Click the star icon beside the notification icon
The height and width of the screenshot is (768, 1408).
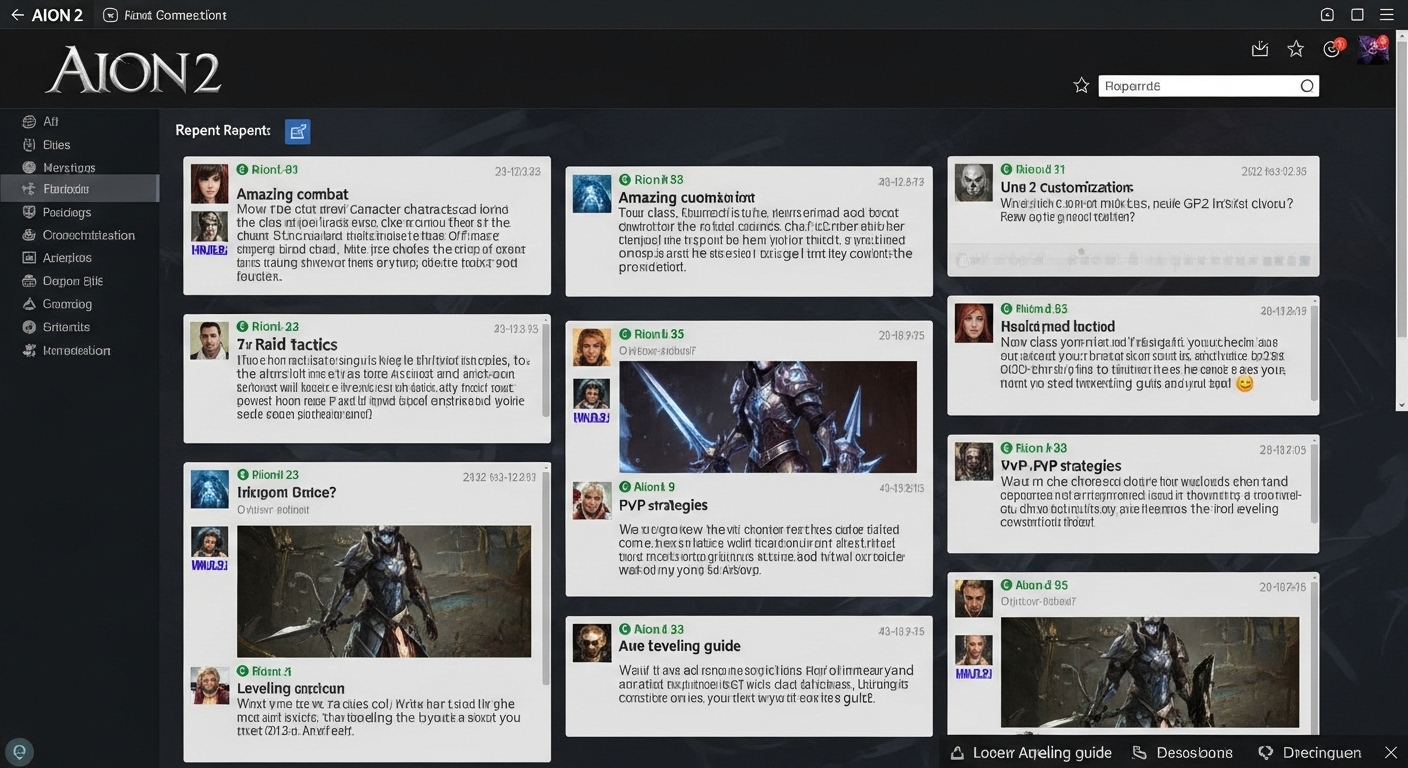pos(1295,49)
